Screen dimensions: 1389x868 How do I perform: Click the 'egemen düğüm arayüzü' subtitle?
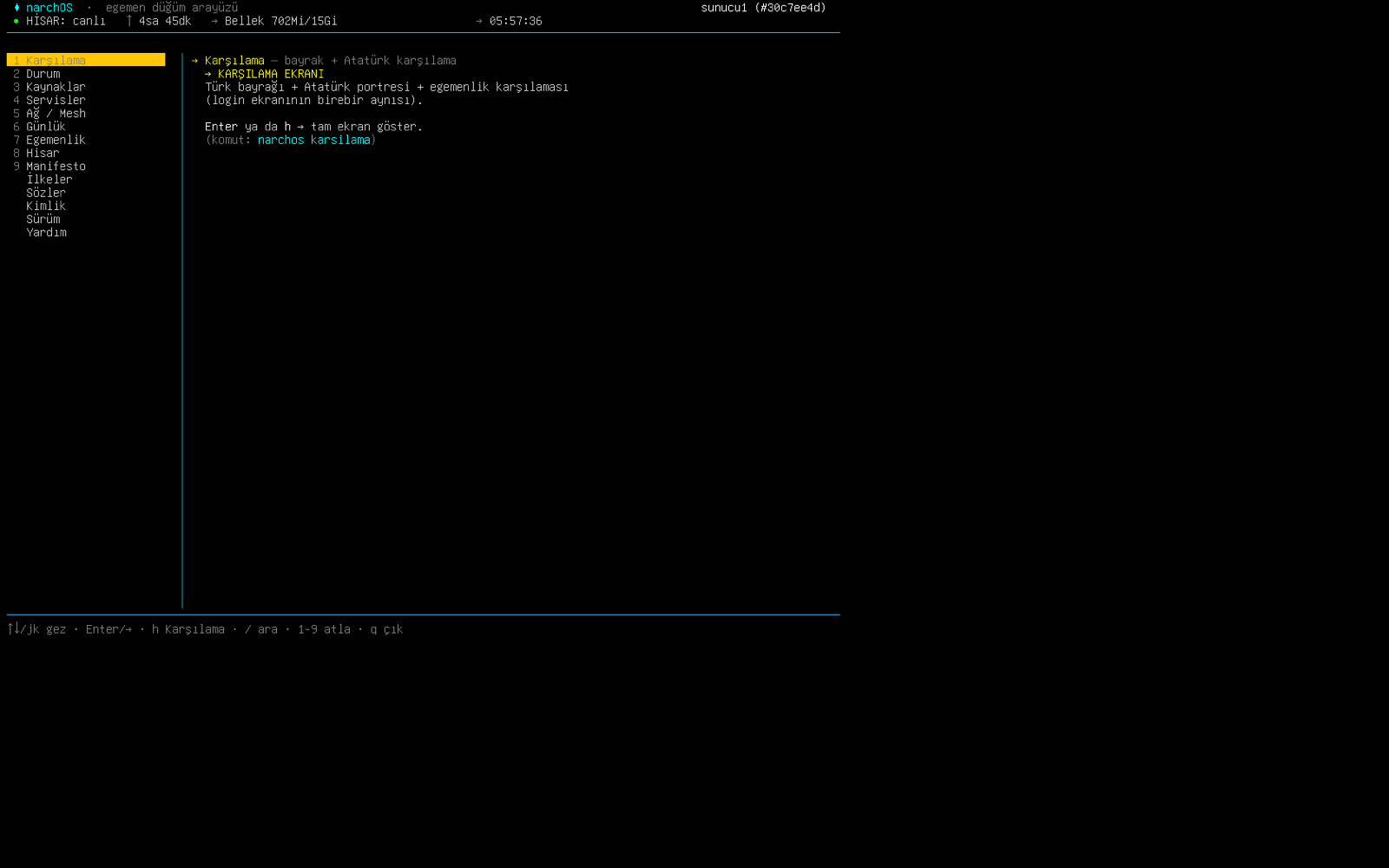tap(172, 8)
